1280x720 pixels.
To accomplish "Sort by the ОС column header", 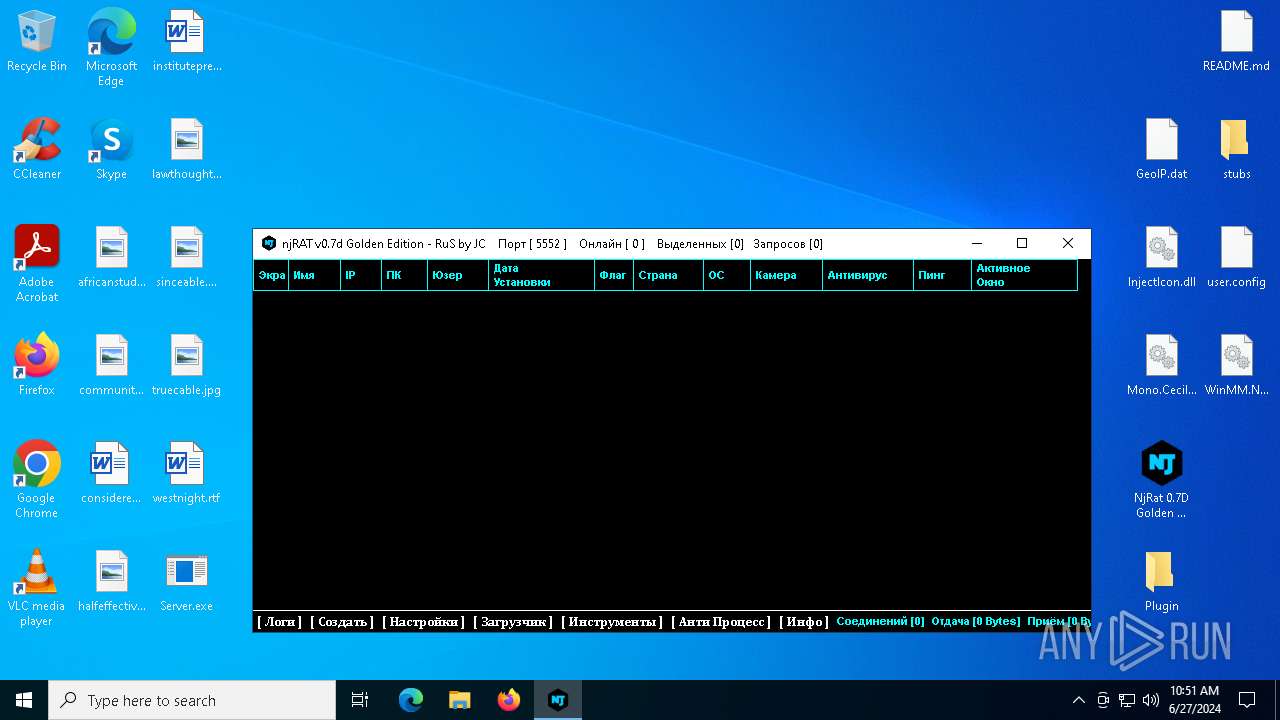I will 726,275.
